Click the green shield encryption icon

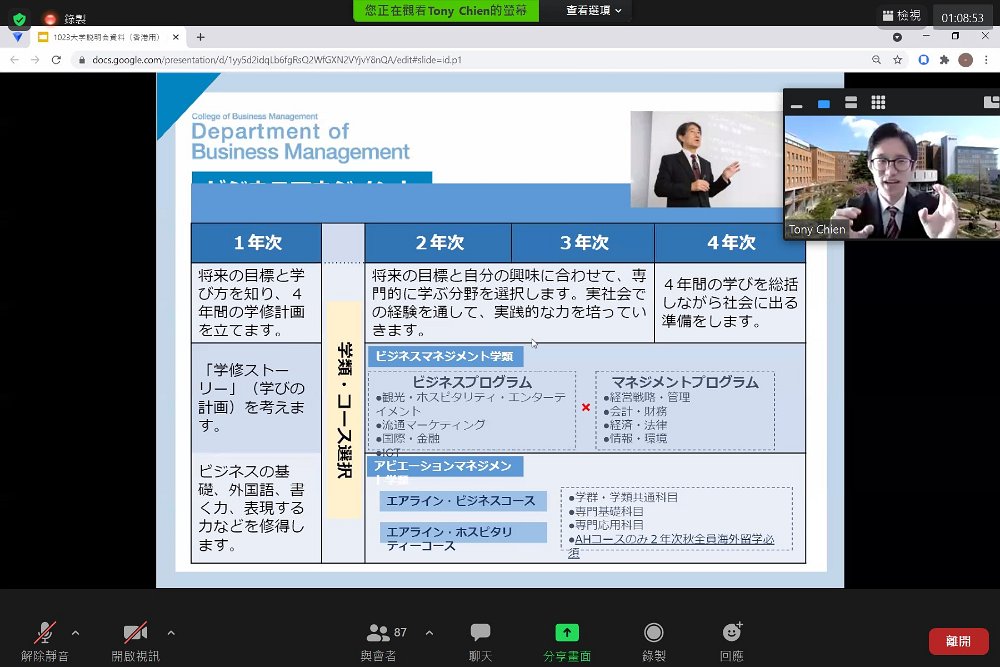[19, 19]
